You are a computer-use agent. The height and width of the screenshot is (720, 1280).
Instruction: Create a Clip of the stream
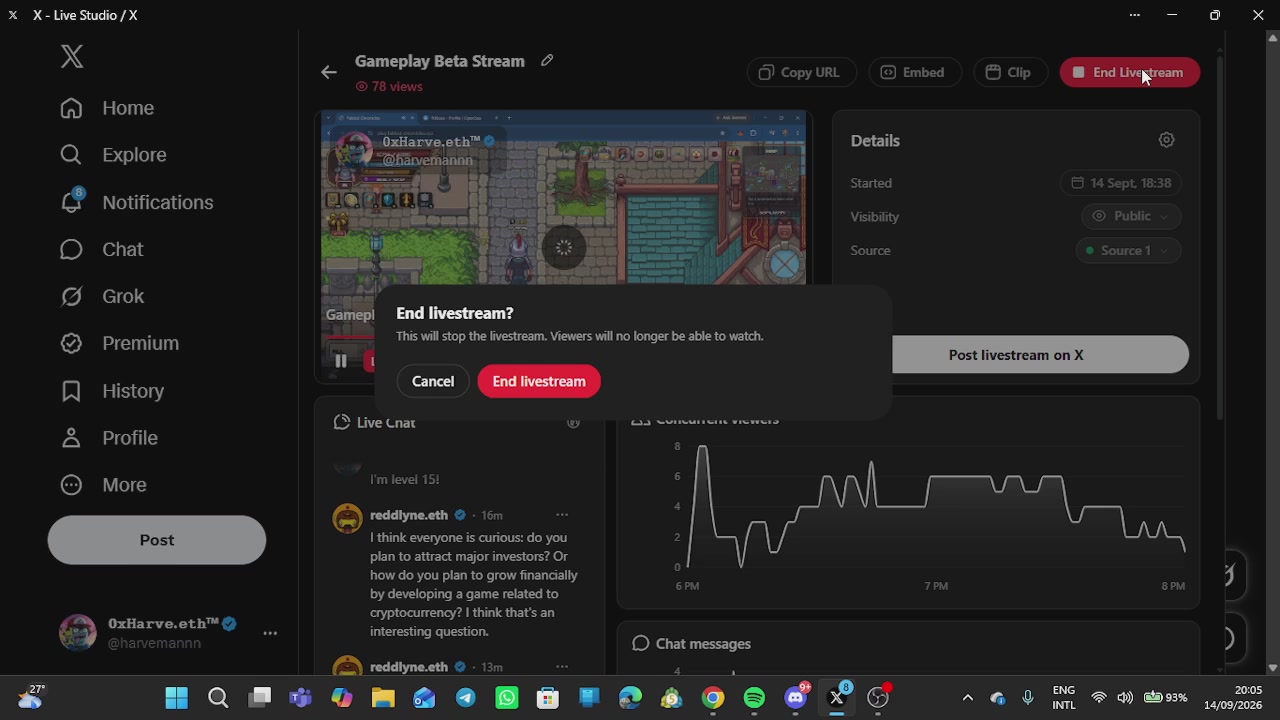tap(1010, 72)
